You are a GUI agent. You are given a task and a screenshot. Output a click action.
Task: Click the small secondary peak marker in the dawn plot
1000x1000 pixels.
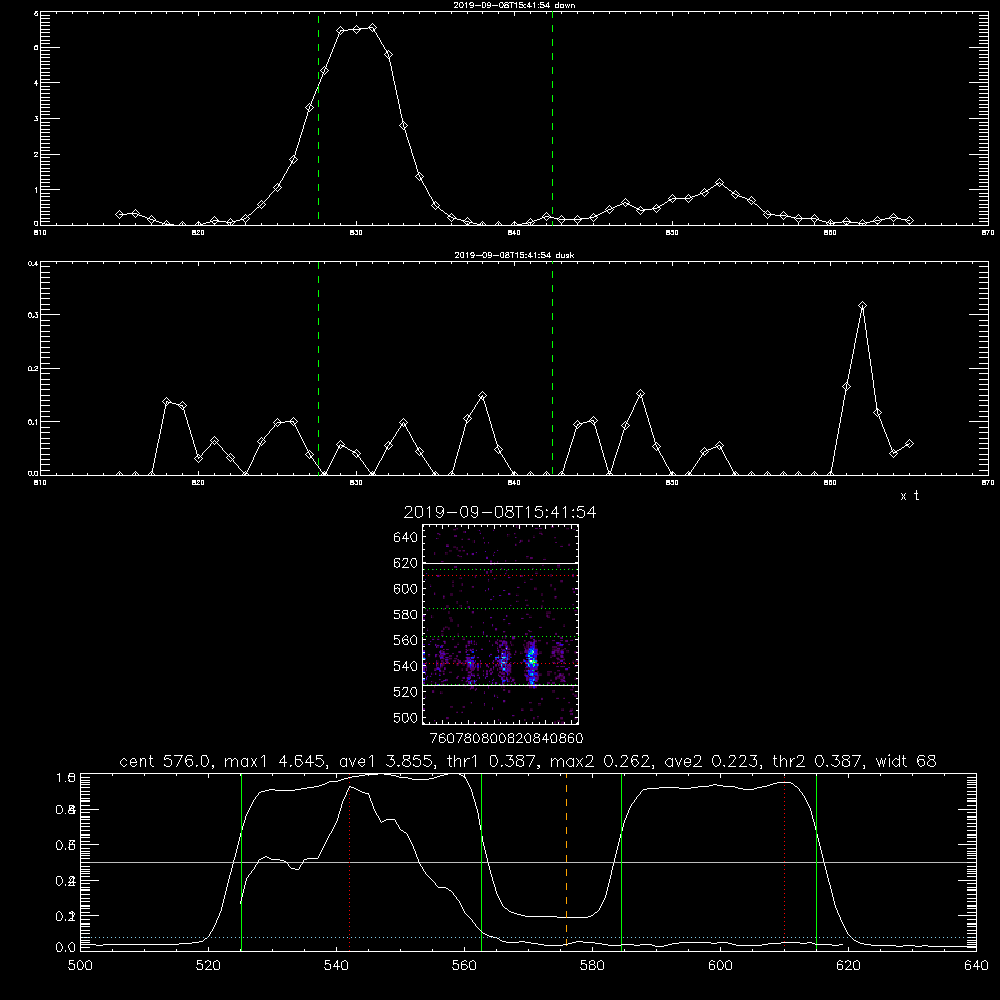(719, 182)
